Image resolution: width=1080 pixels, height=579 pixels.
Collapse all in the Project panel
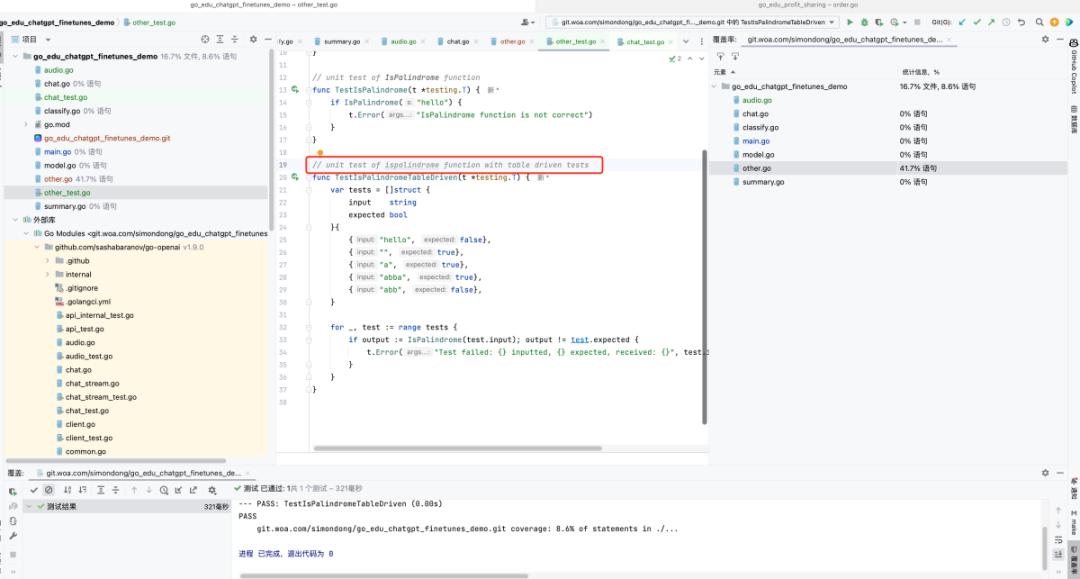click(x=235, y=39)
